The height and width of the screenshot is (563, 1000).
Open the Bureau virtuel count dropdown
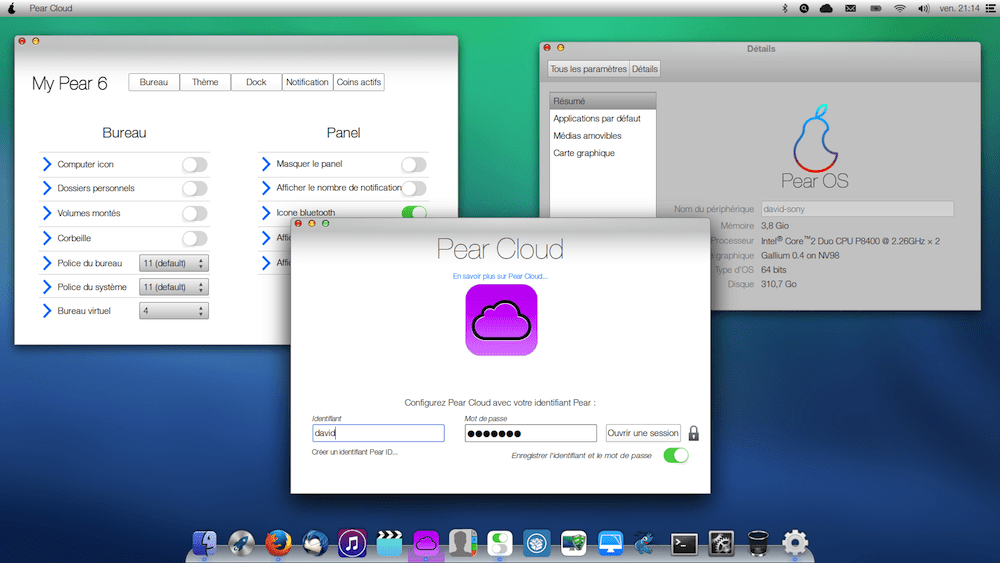[x=174, y=311]
